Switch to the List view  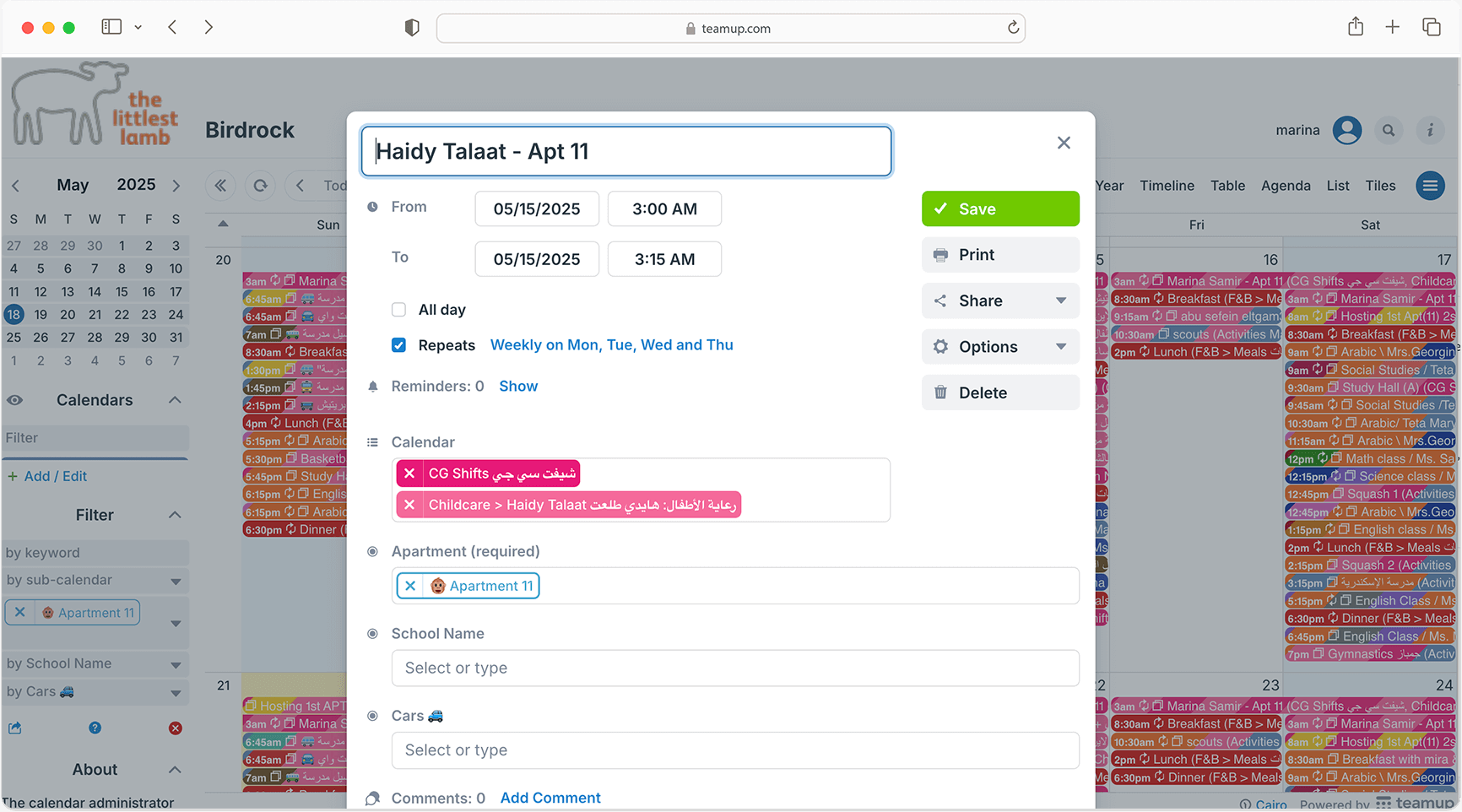click(x=1337, y=186)
